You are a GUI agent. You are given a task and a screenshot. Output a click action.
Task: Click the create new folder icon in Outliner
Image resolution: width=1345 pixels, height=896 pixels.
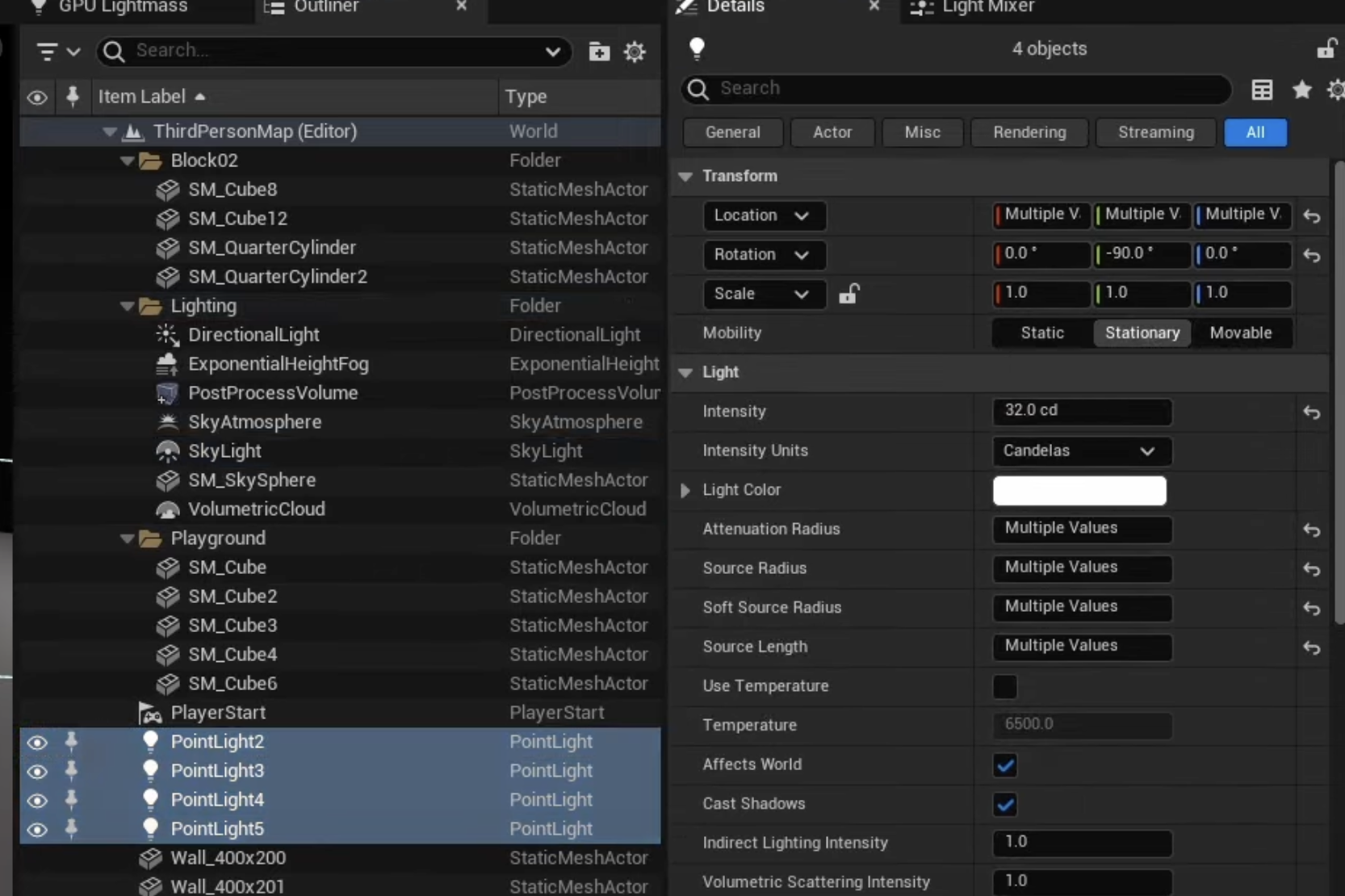pyautogui.click(x=599, y=52)
